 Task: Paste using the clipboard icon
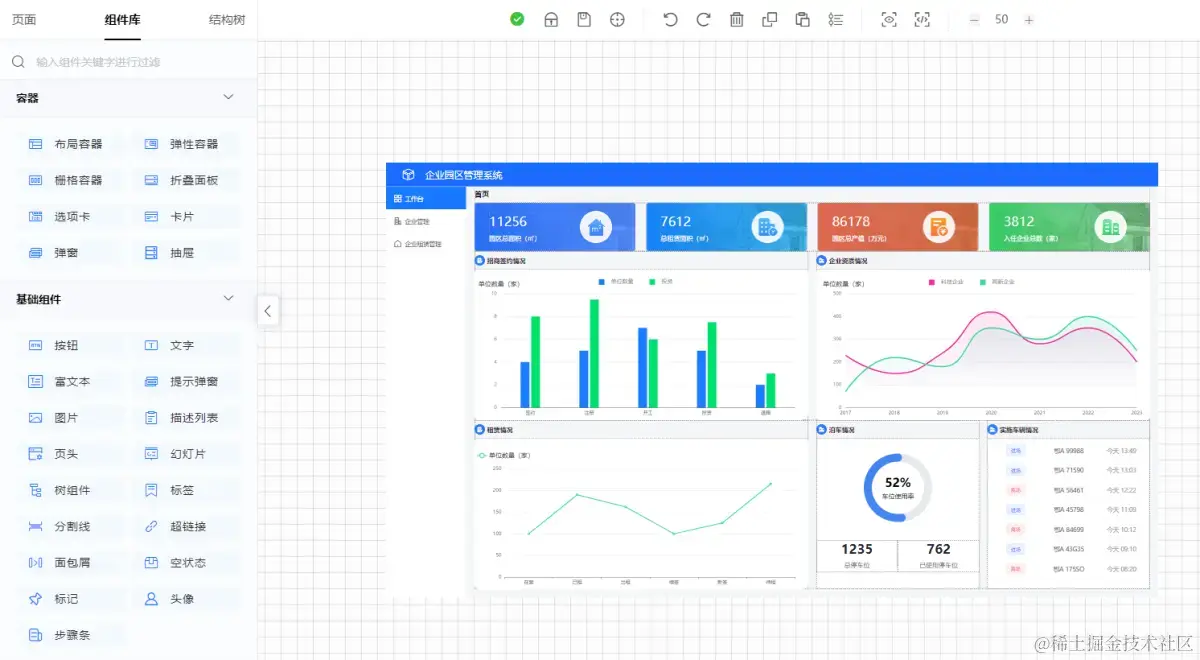(x=802, y=19)
